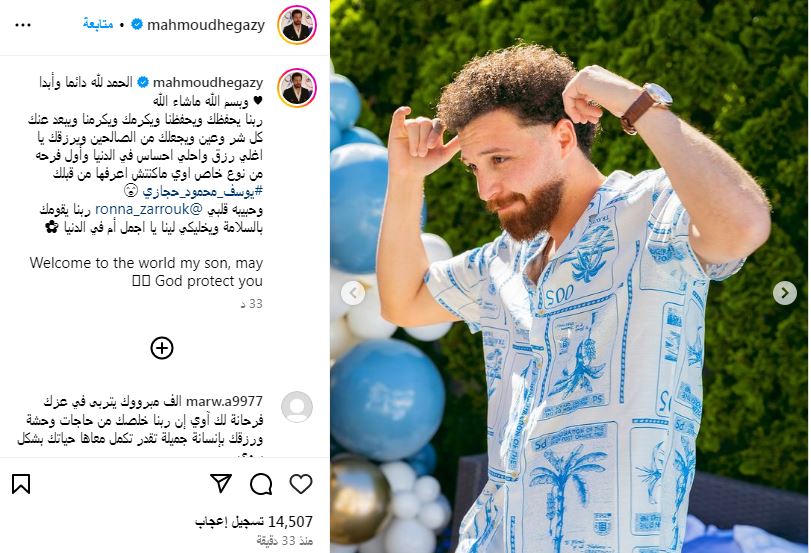Open caption author profile picture
This screenshot has height=553, width=811.
[x=297, y=87]
